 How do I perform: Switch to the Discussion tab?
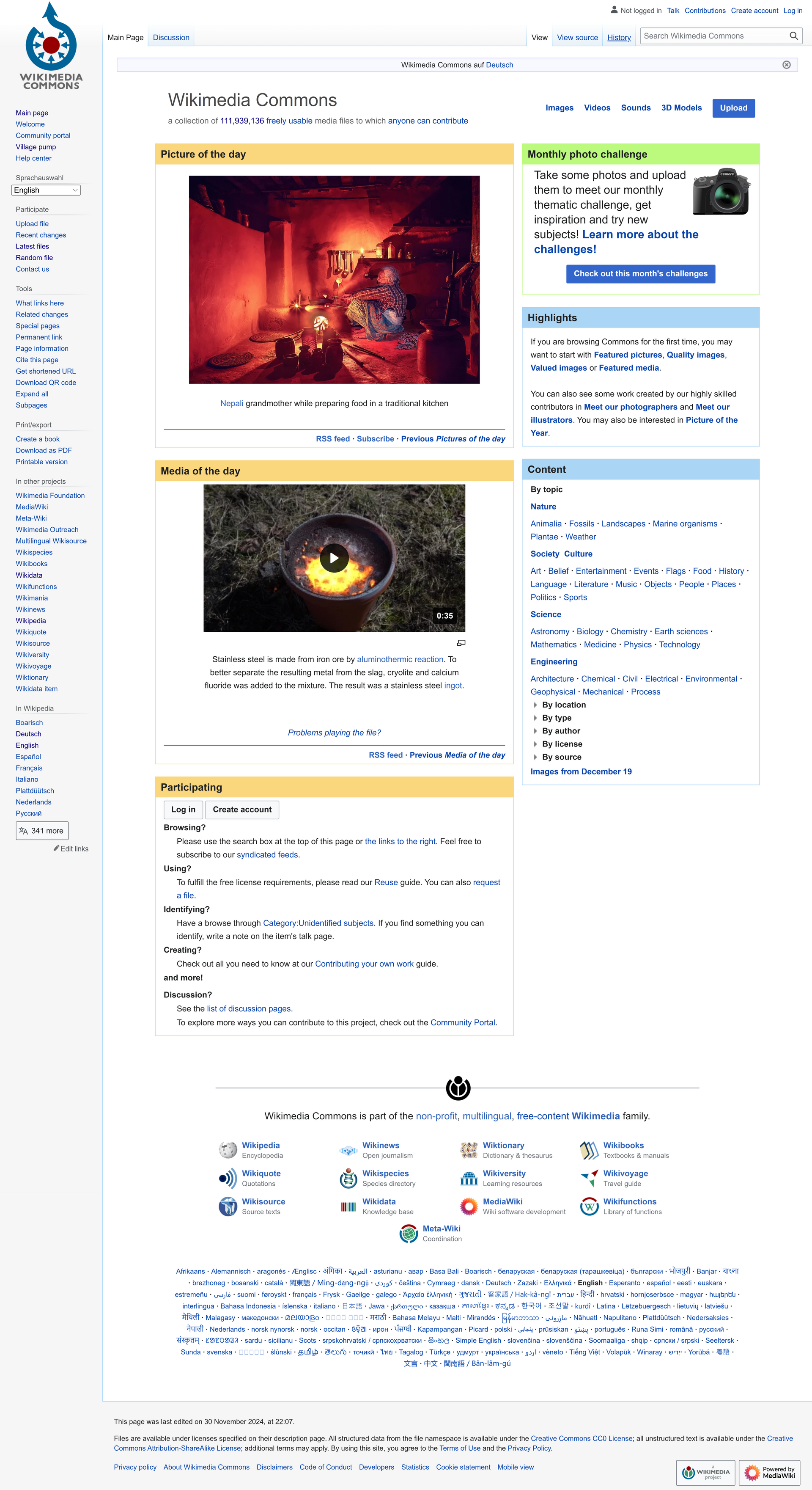171,38
